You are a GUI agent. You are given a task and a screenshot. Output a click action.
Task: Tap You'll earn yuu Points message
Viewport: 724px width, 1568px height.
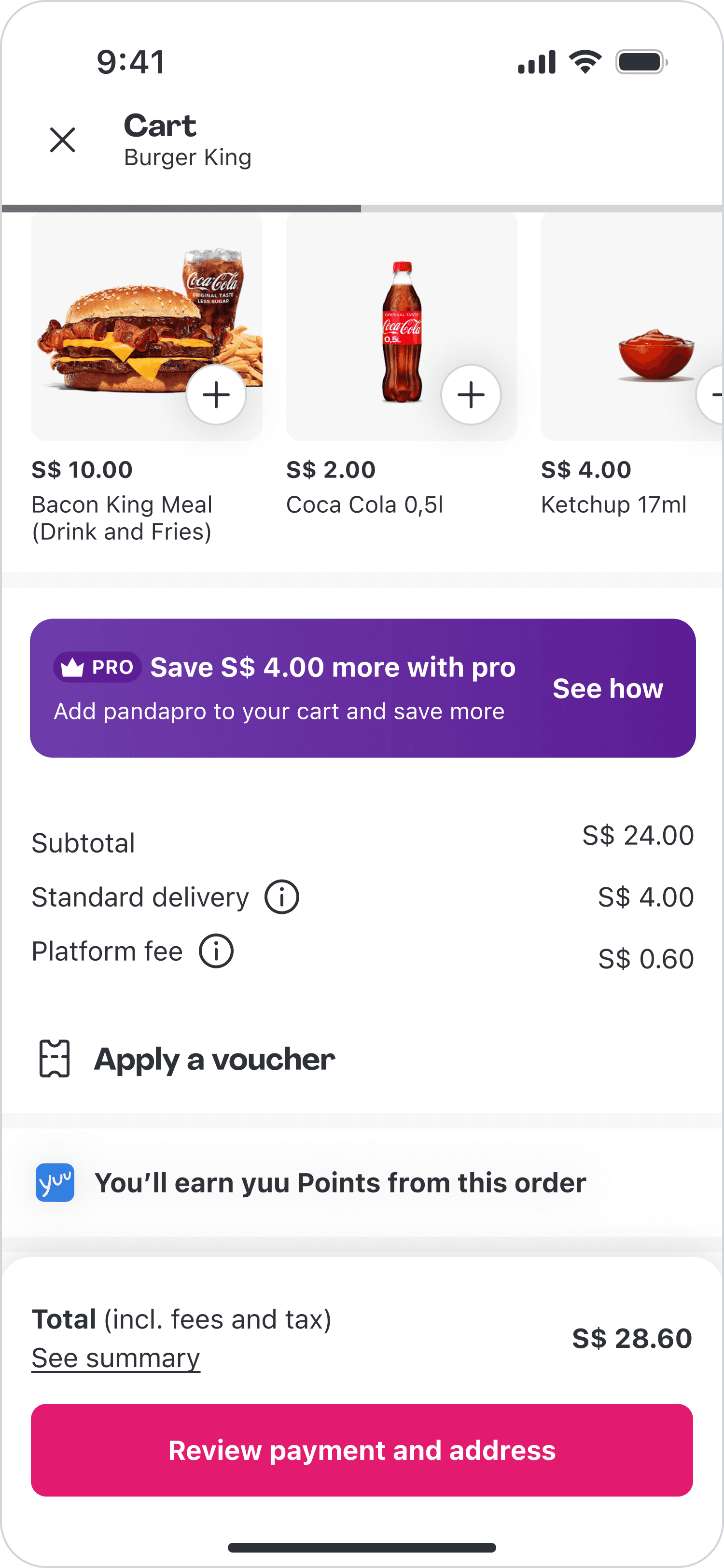click(340, 1183)
